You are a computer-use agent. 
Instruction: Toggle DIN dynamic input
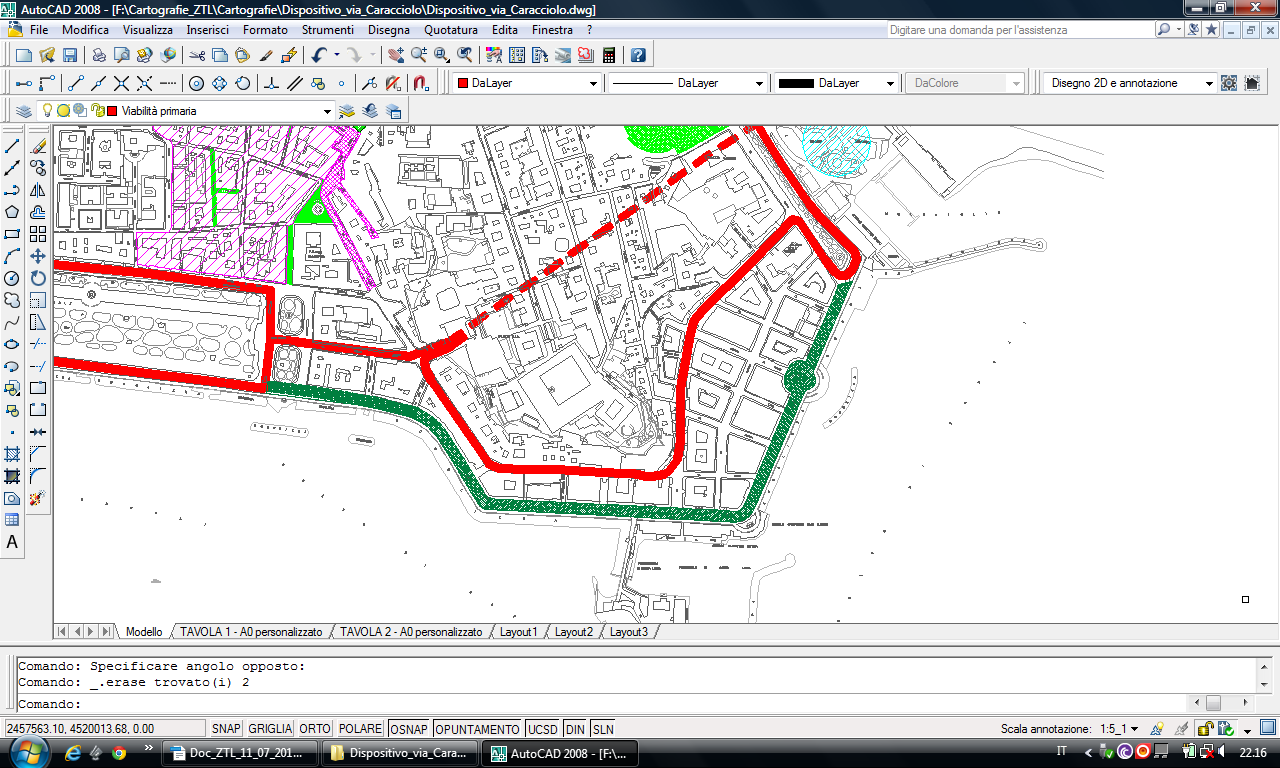575,729
